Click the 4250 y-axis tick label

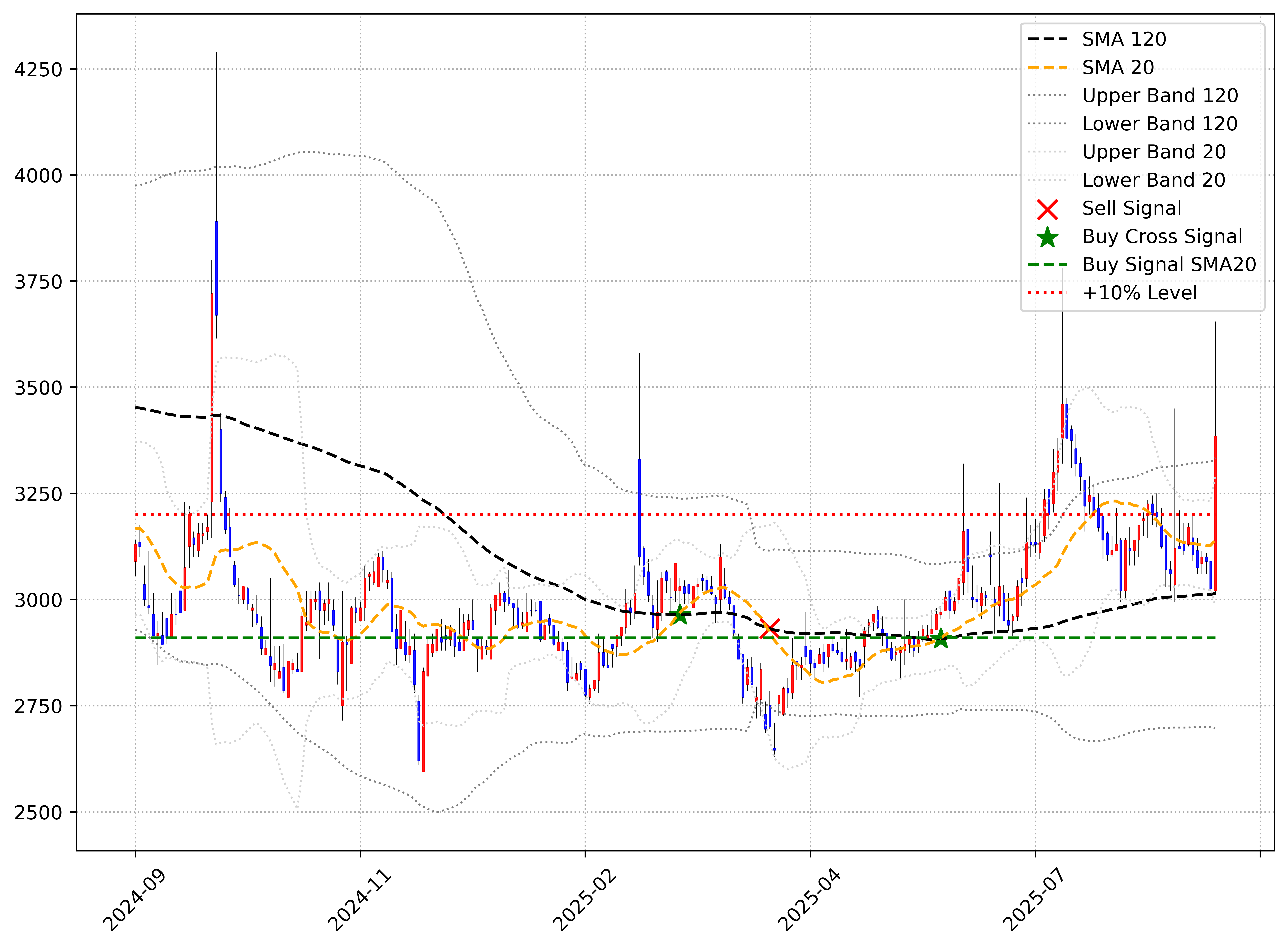point(38,69)
